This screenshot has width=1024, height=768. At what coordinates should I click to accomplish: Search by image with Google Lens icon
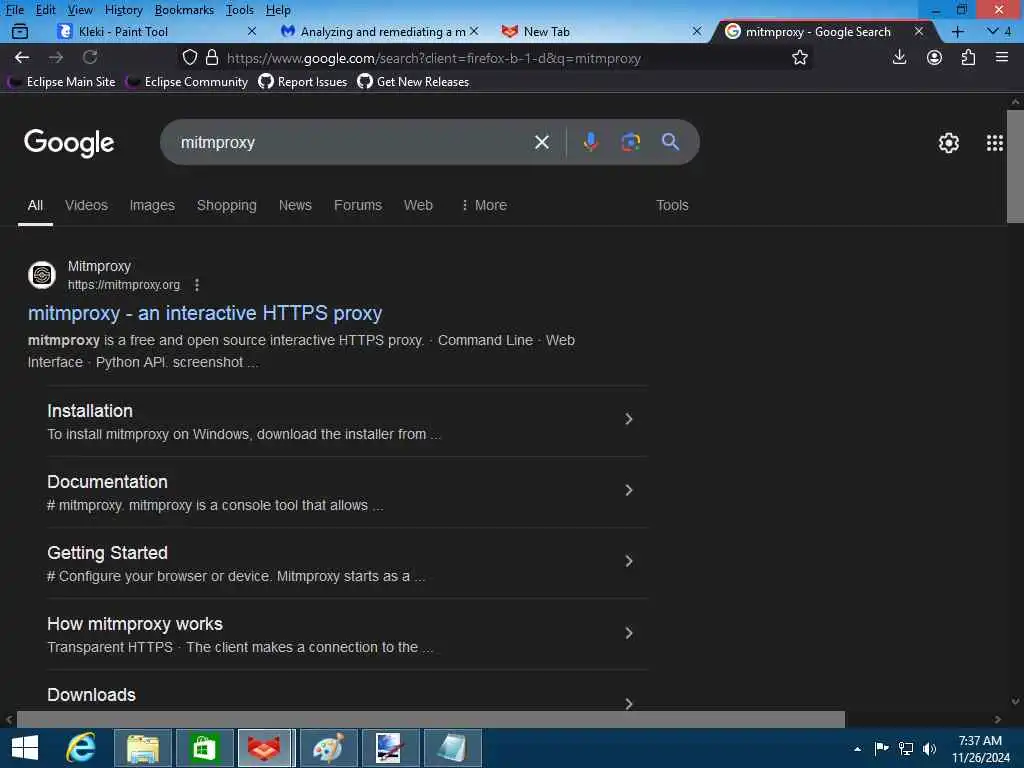click(630, 142)
